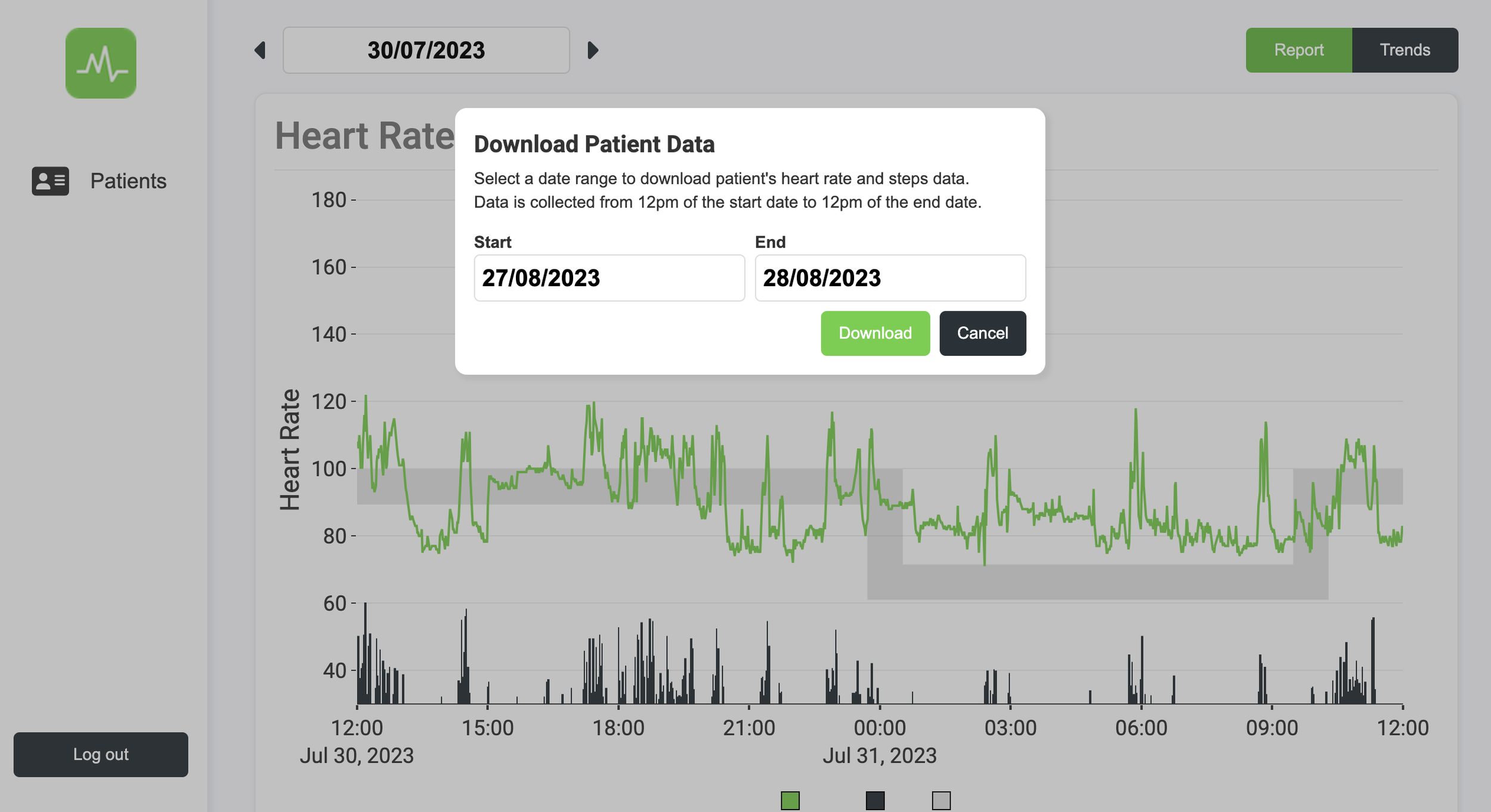Click the Download Patient Data heading
Screen dimensions: 1491x812
coord(593,144)
